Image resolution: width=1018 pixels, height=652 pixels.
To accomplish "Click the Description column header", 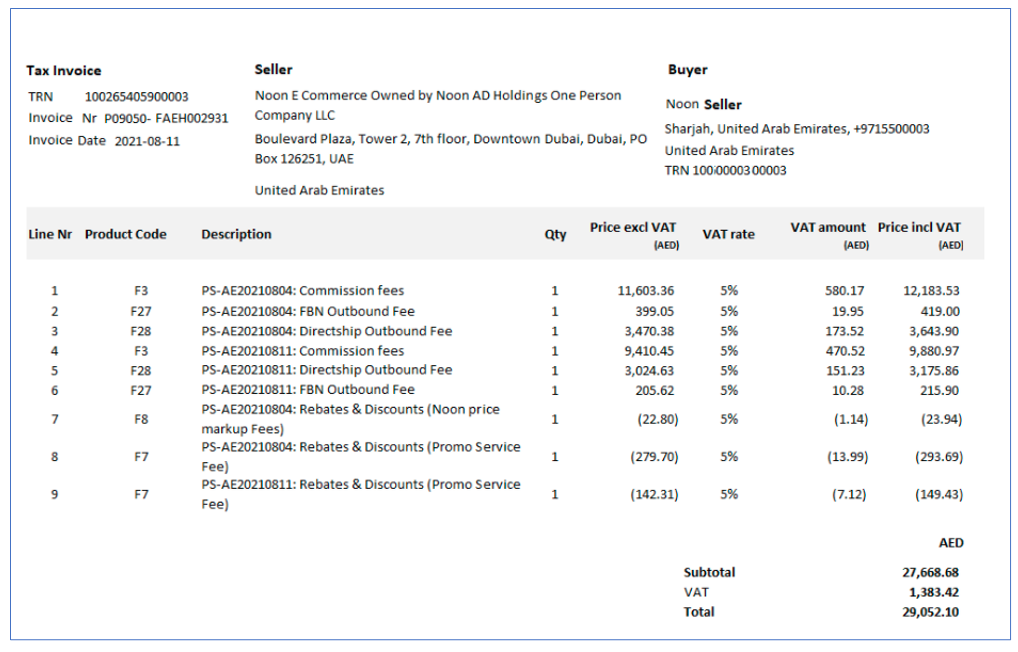I will (236, 234).
